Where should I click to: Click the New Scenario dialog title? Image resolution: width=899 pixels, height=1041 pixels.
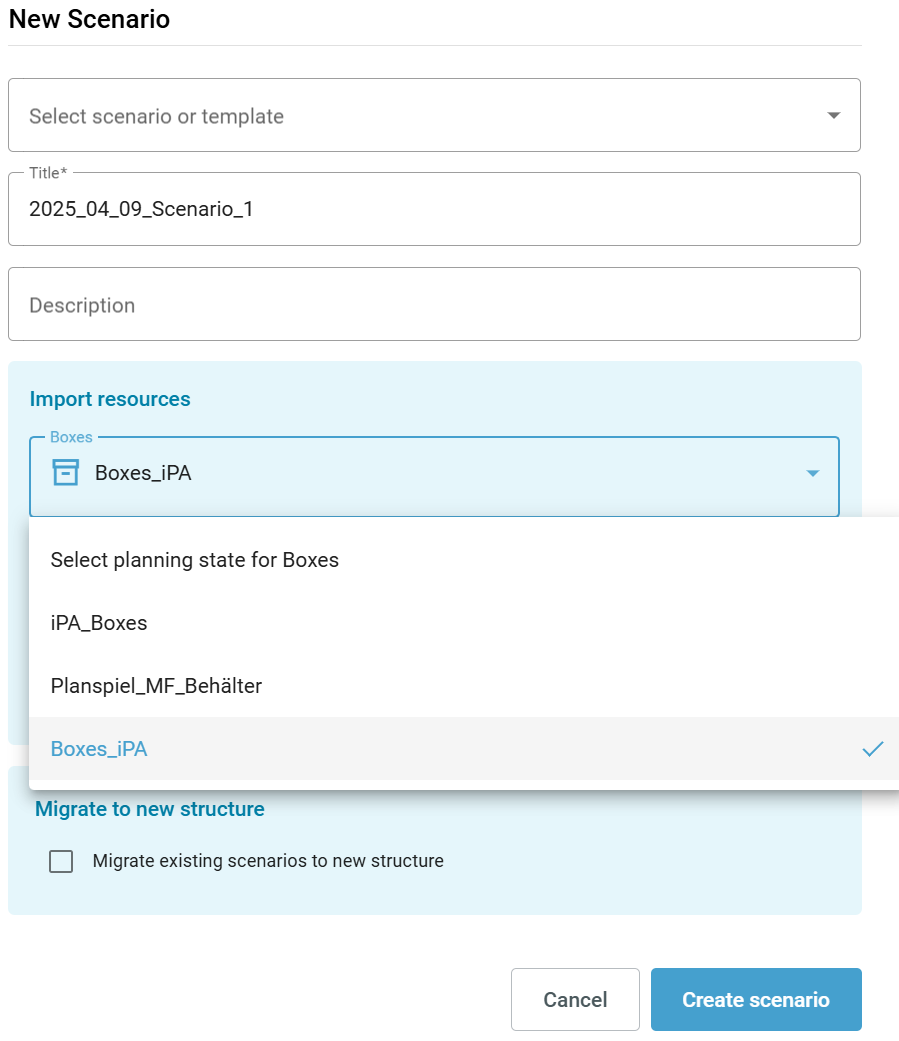click(90, 19)
